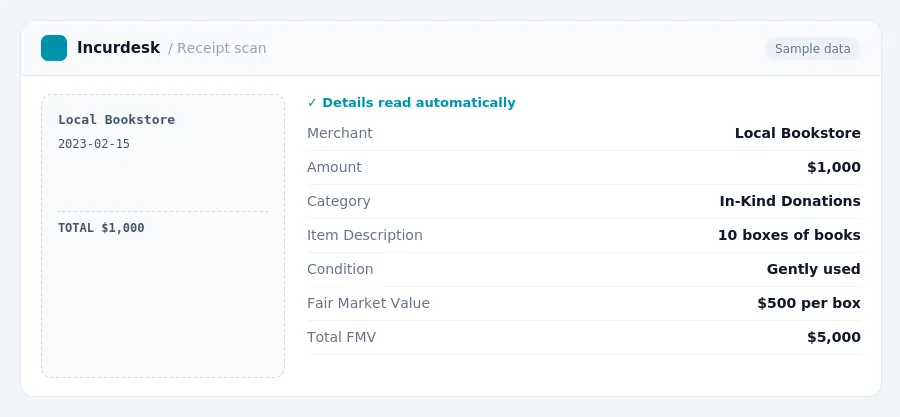The width and height of the screenshot is (900, 417).
Task: Click the In-Kind Donations value
Action: 790,201
